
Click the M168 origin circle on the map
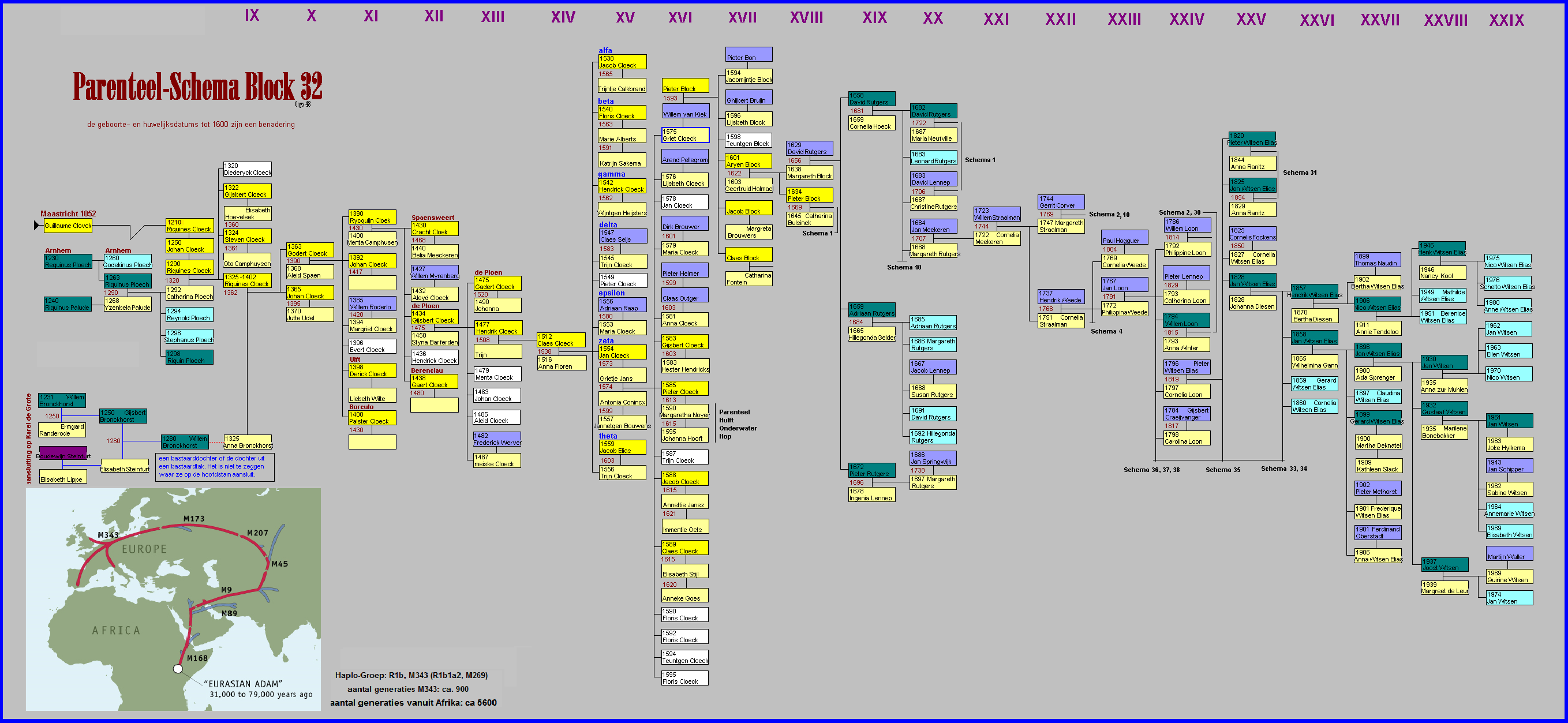click(178, 669)
